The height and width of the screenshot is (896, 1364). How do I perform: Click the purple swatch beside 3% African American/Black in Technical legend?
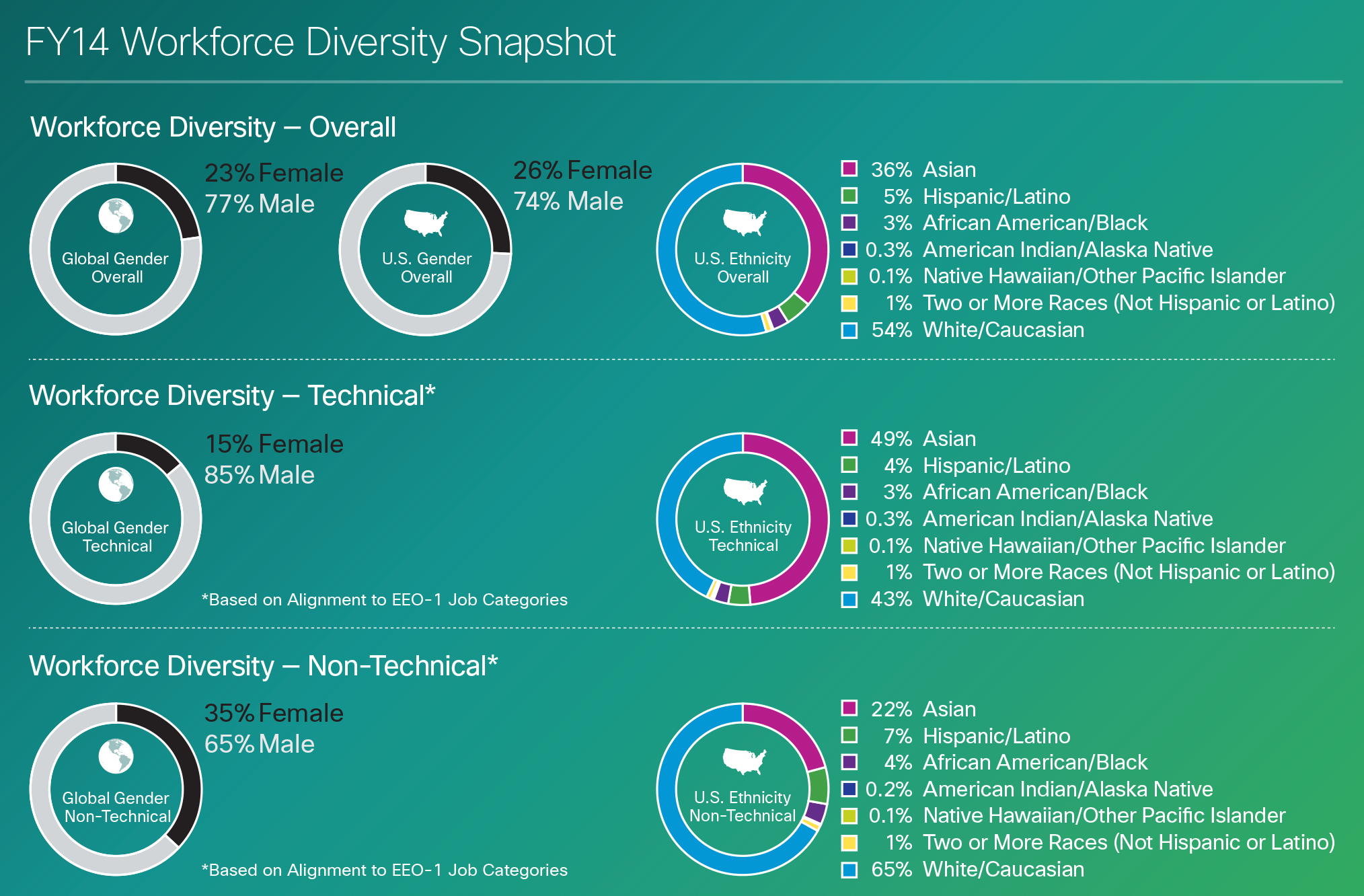(849, 492)
